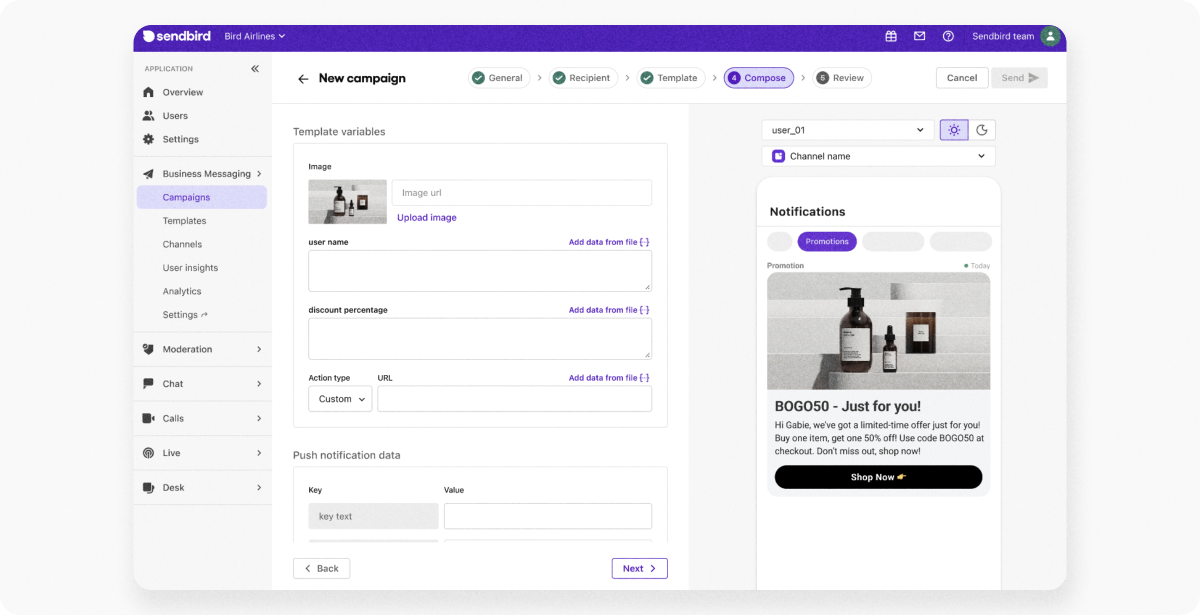Open Campaigns in the sidebar

pyautogui.click(x=202, y=197)
